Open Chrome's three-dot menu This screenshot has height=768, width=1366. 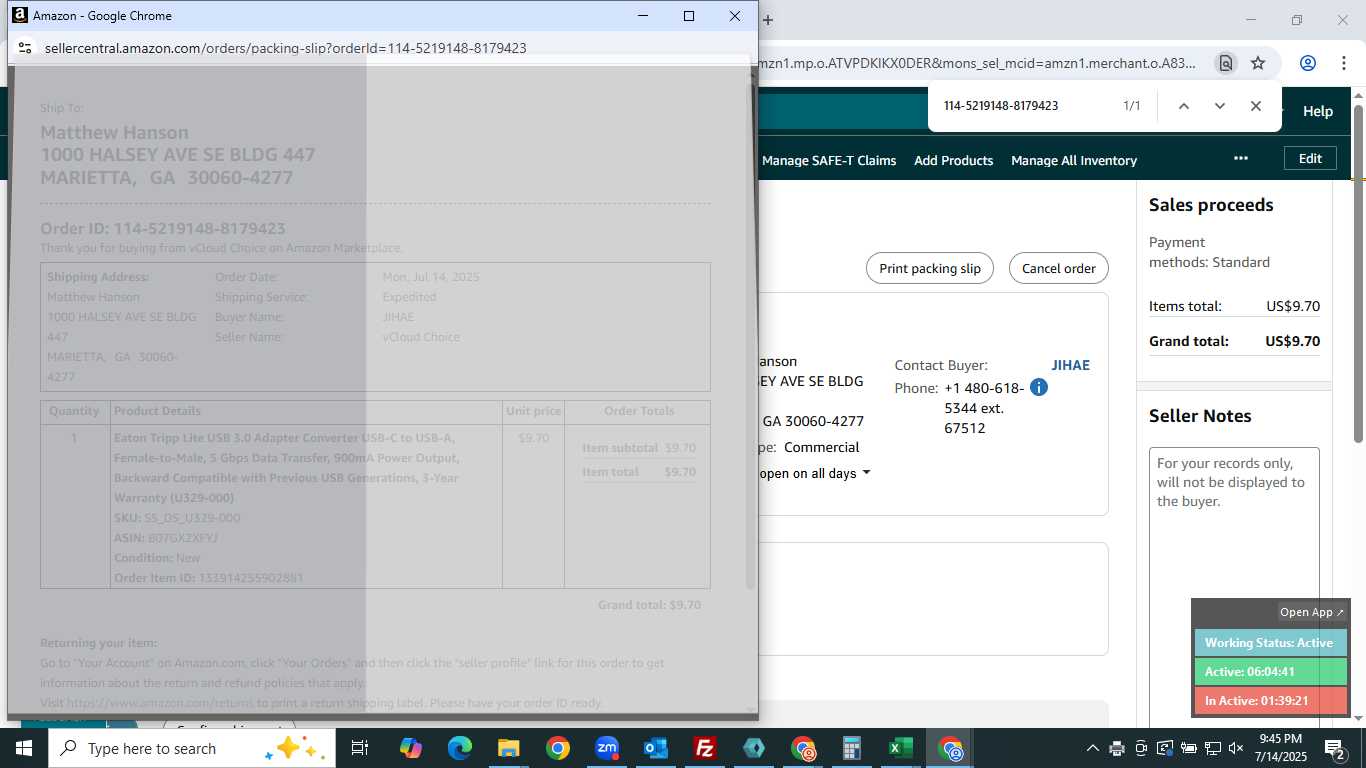click(1342, 63)
